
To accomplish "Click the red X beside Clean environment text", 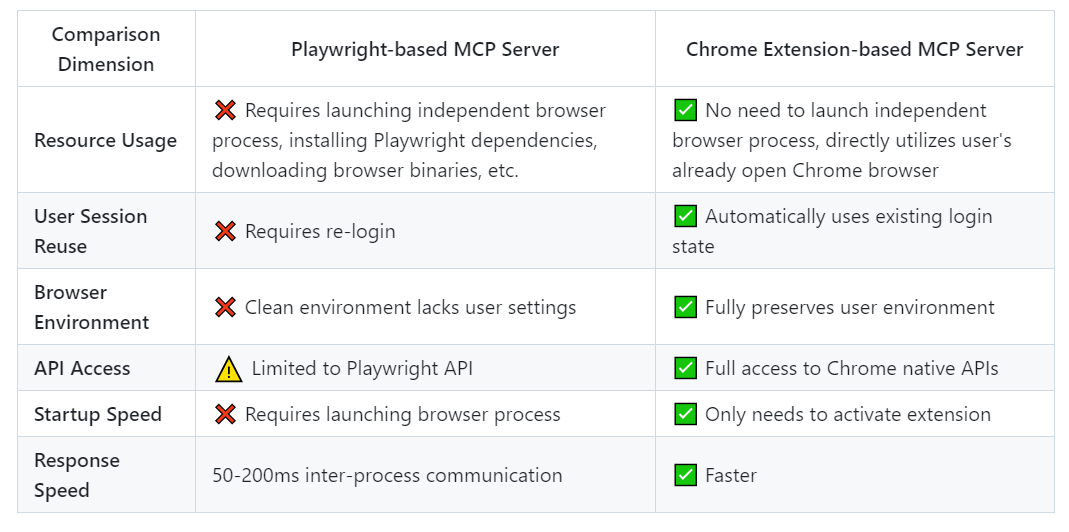I will tap(225, 307).
